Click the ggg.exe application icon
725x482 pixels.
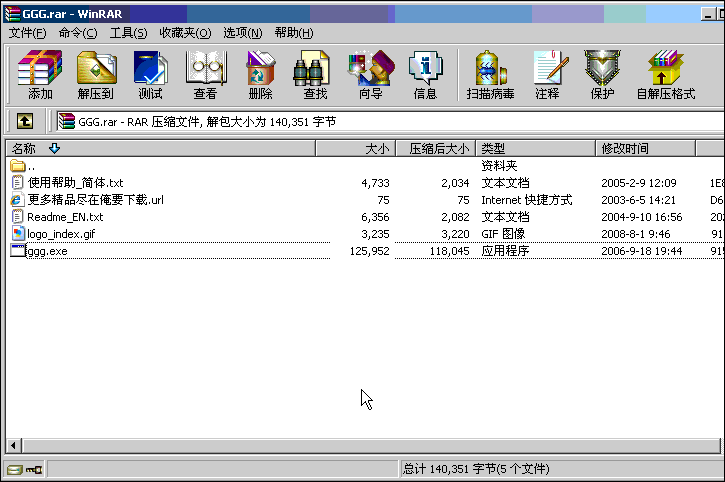click(18, 251)
